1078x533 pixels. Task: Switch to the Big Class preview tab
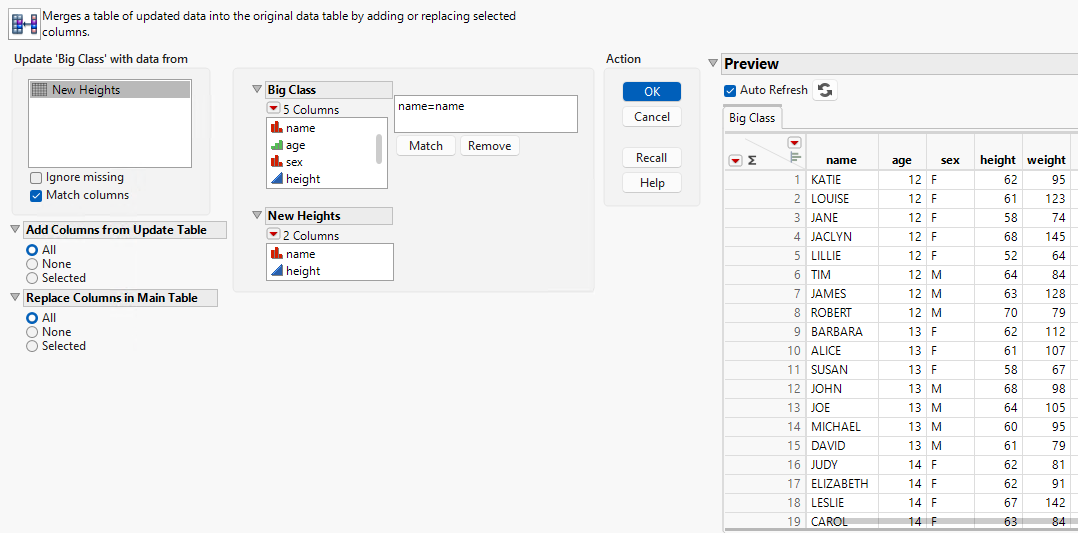click(x=752, y=118)
